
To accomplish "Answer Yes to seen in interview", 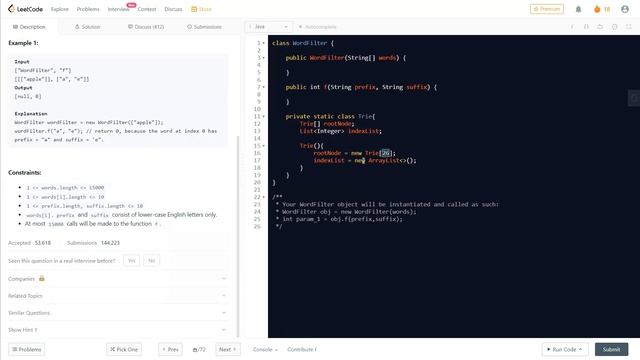I will click(131, 260).
